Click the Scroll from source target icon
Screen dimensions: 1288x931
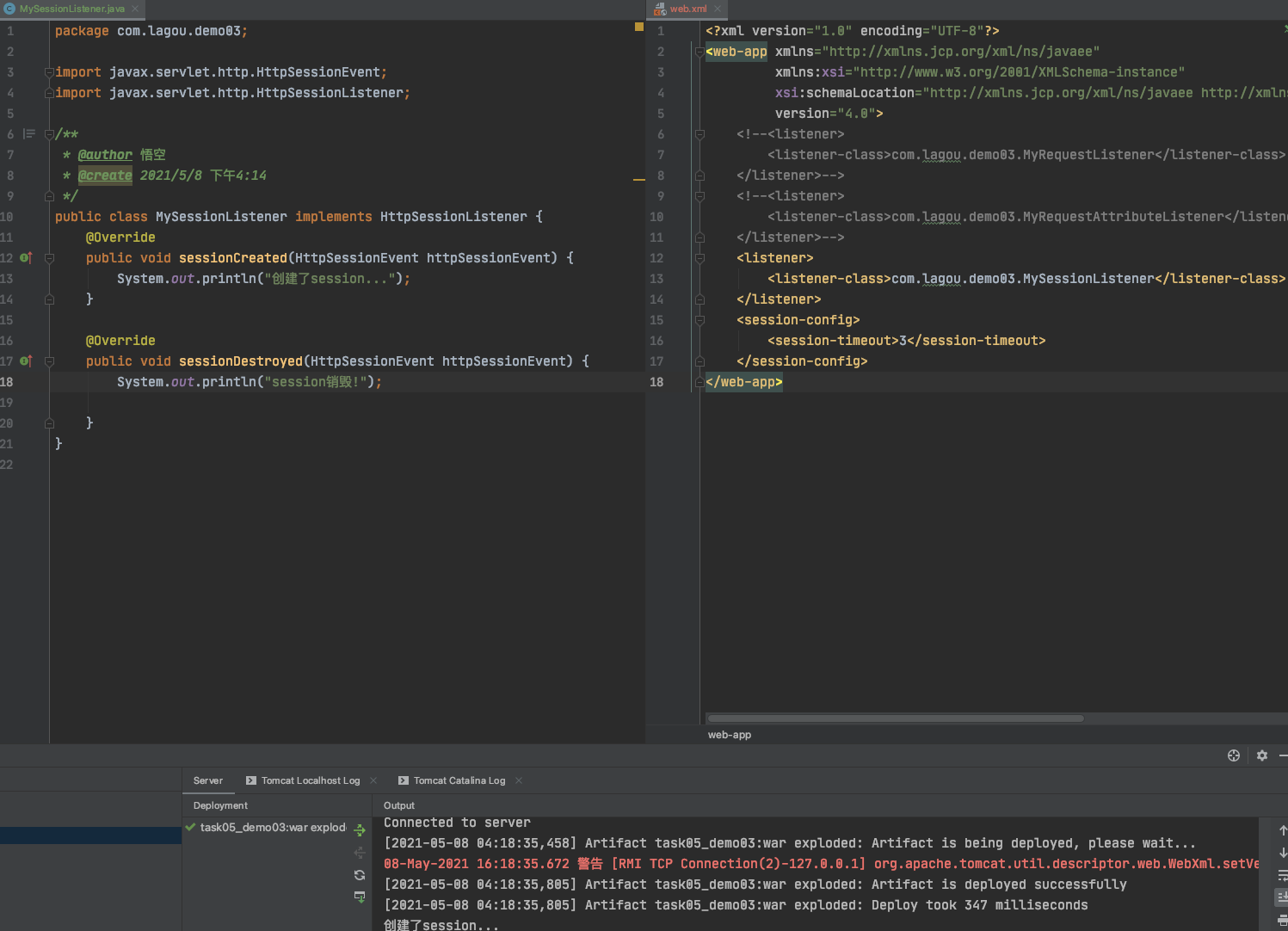(1234, 755)
